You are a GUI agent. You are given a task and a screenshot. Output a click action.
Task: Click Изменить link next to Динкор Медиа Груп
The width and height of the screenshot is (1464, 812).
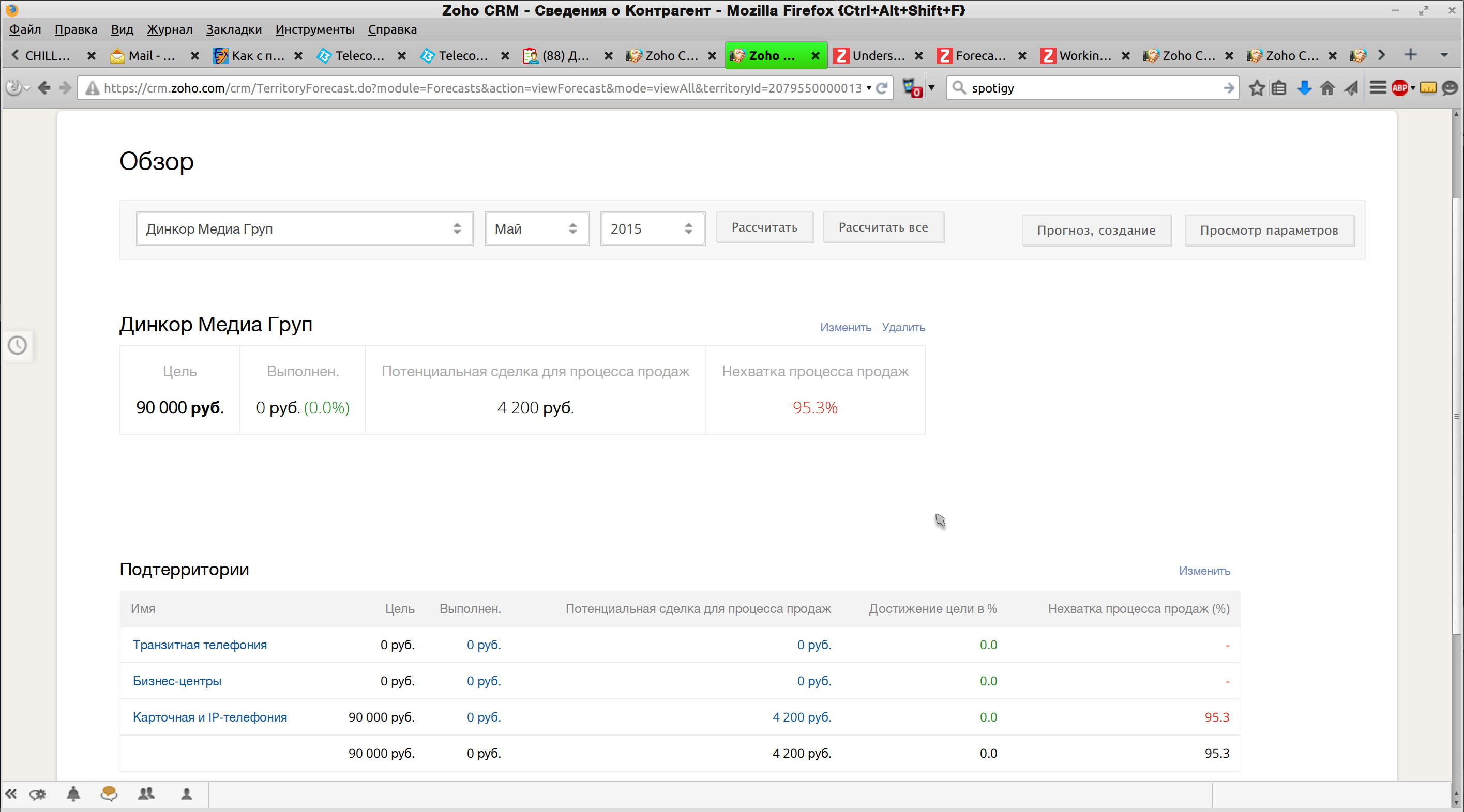tap(845, 327)
